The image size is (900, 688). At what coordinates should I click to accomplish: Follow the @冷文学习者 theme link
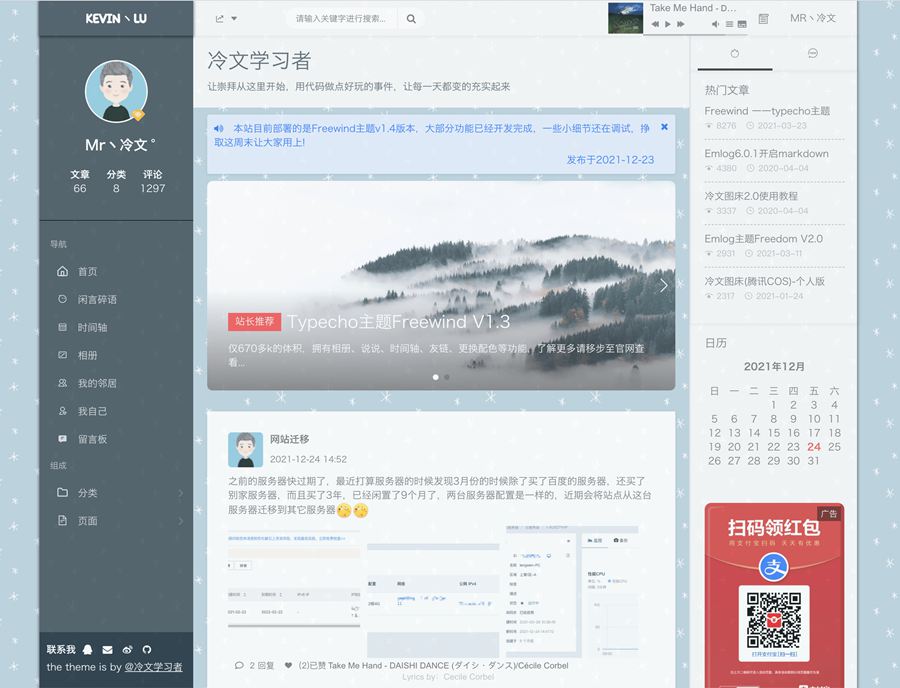(153, 667)
